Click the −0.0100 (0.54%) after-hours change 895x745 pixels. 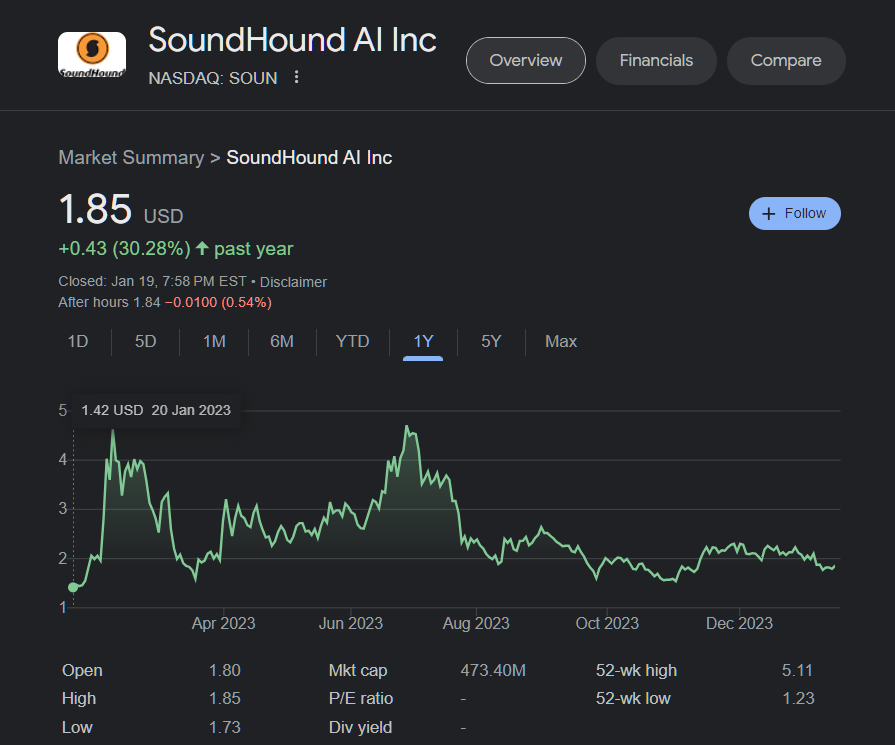tap(218, 302)
